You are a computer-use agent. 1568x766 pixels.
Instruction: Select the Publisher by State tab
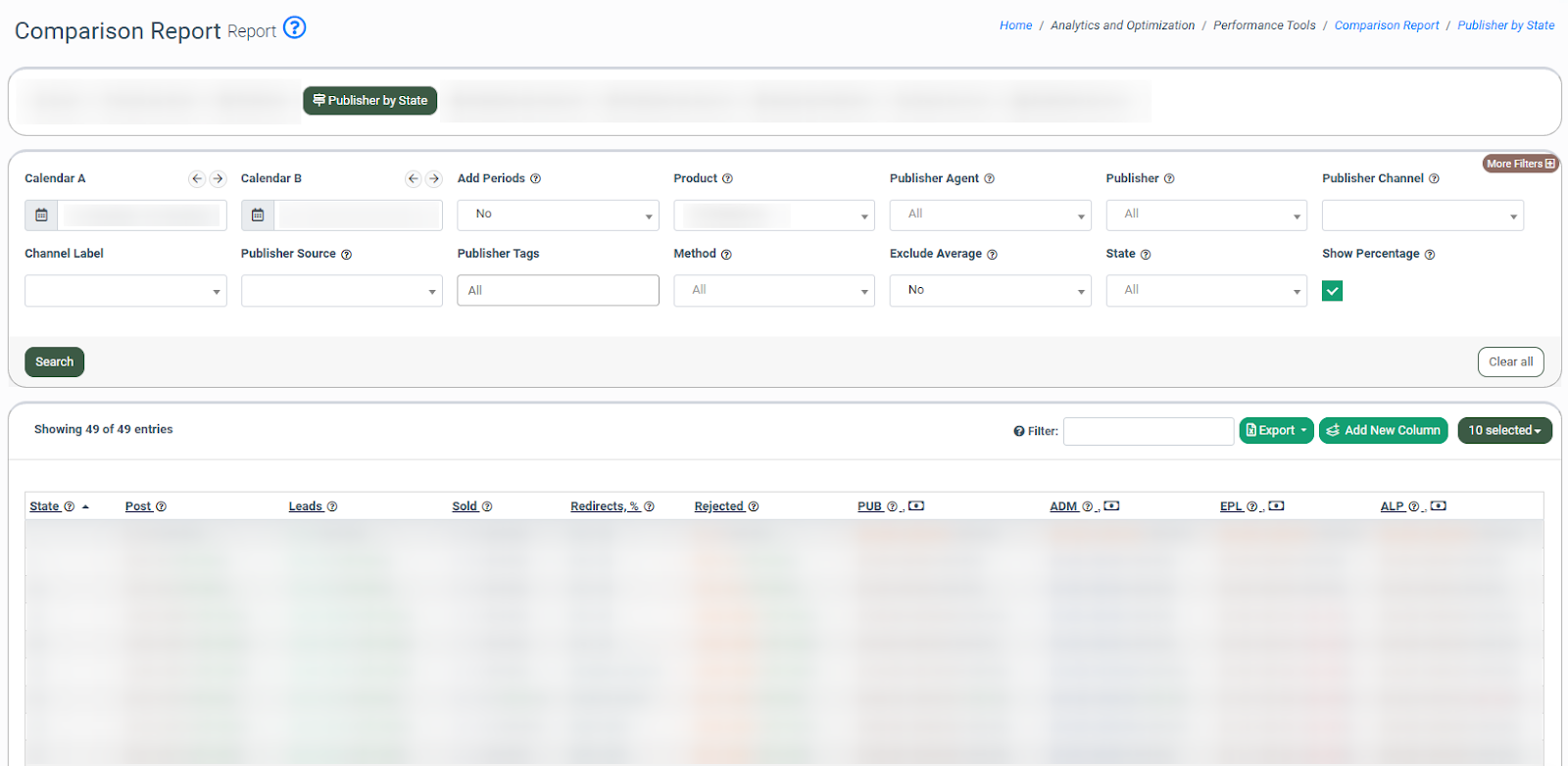tap(370, 101)
